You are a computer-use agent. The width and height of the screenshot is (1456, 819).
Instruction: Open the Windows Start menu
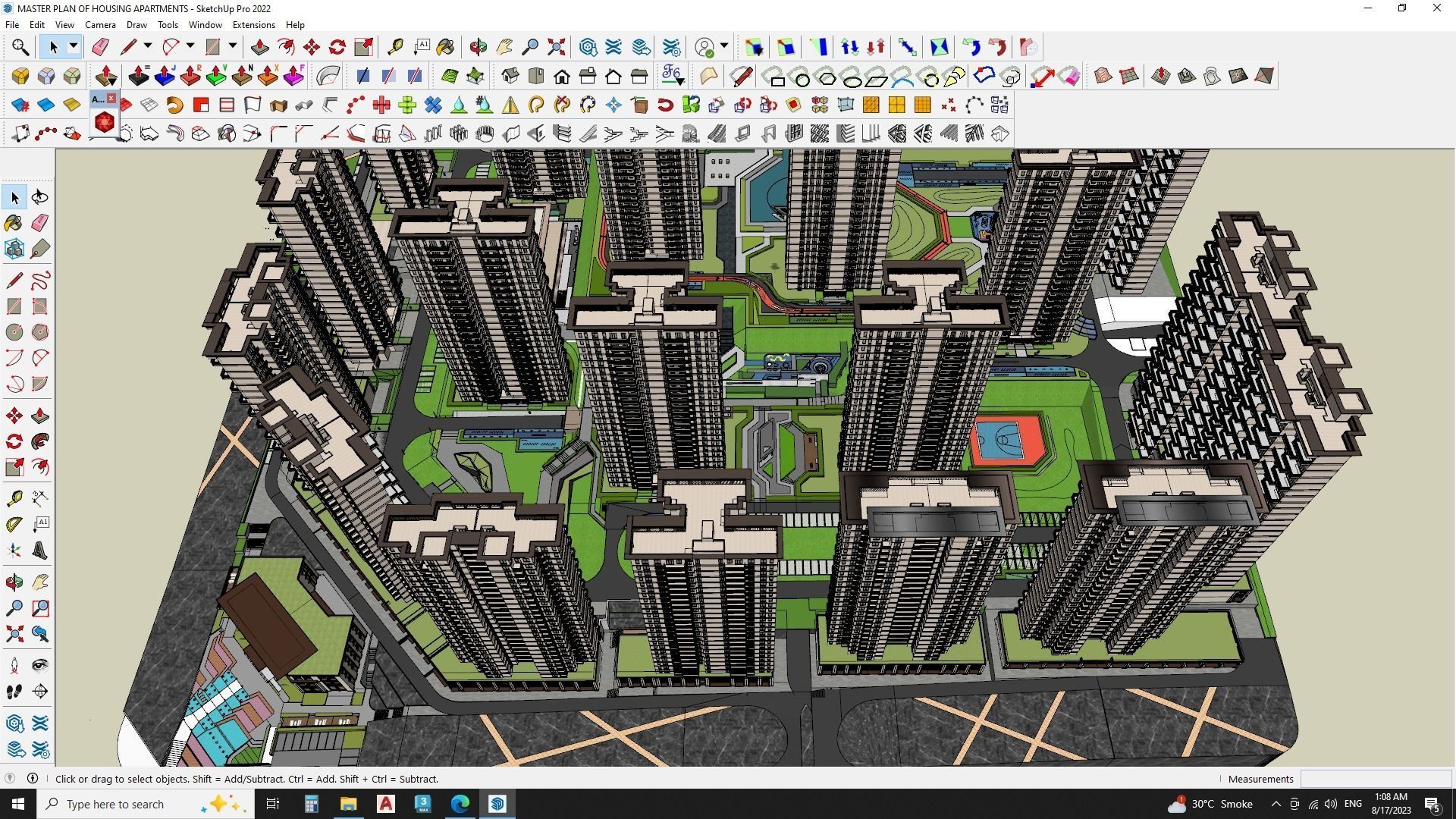coord(18,804)
